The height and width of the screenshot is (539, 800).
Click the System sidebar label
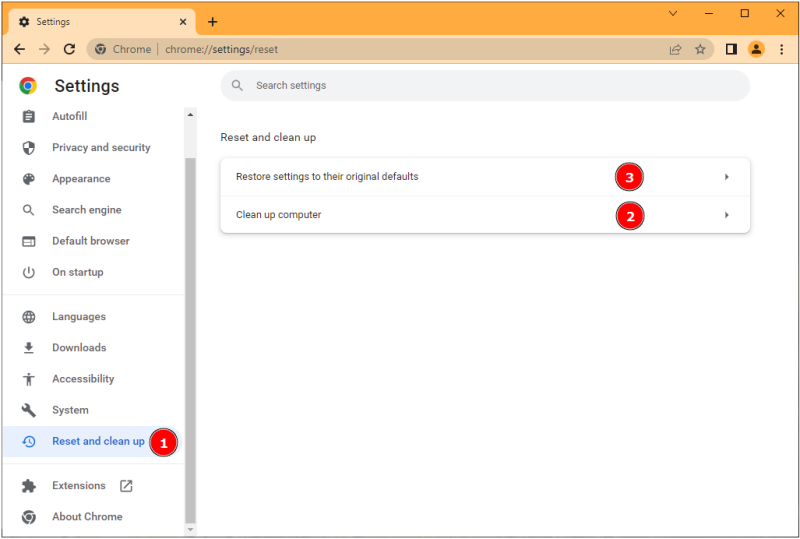pos(70,410)
